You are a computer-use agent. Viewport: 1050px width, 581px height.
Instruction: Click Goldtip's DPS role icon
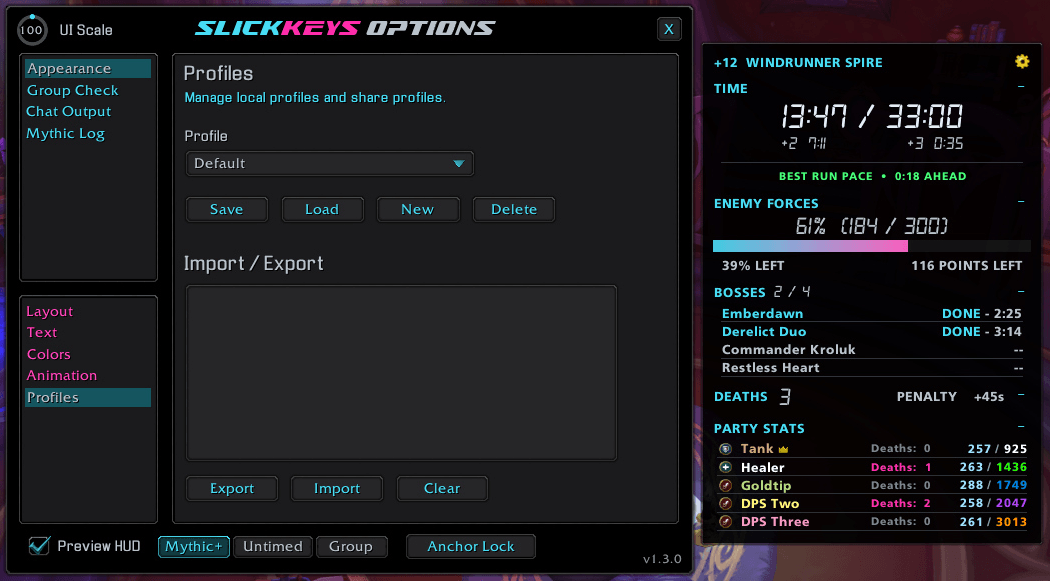tap(725, 485)
